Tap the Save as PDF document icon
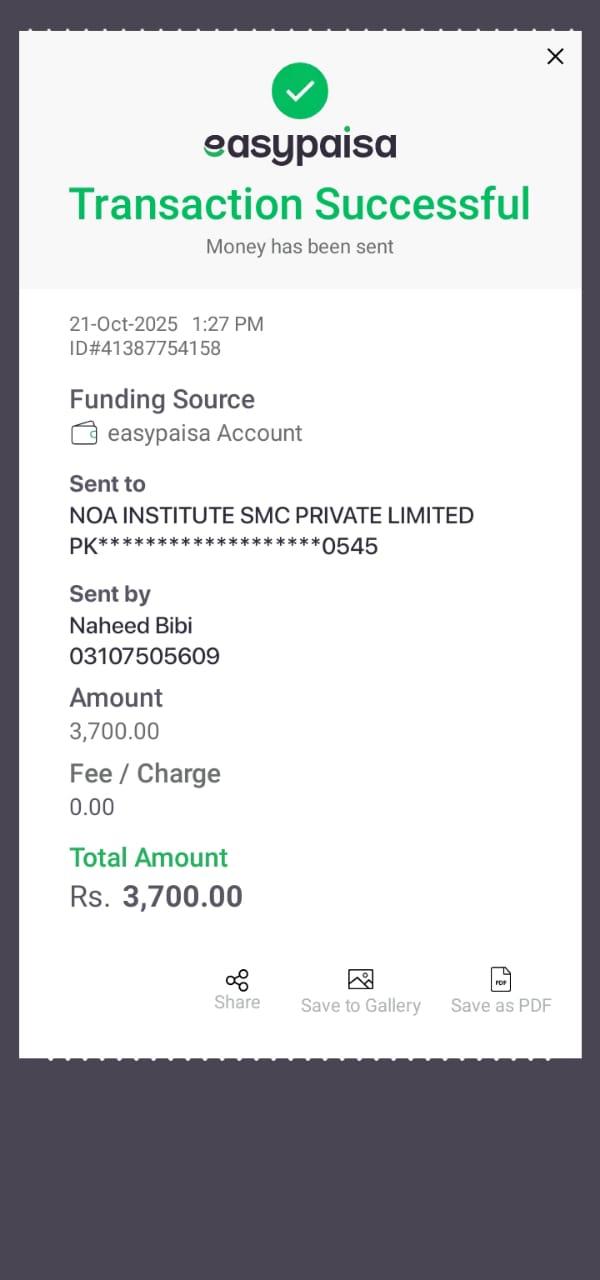 500,979
